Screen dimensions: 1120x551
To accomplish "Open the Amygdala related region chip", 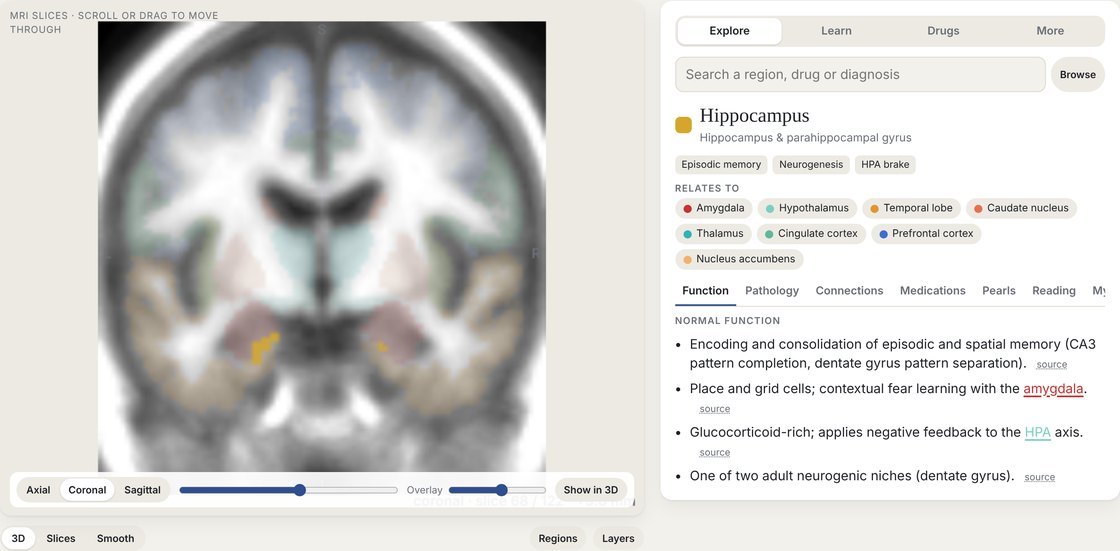I will point(714,209).
